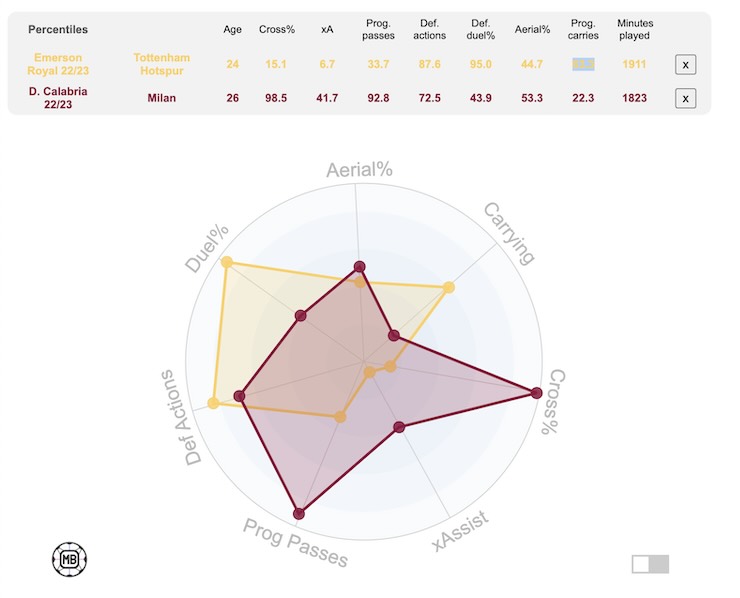Flip the toggle switch below the radar
This screenshot has width=740, height=598.
[650, 565]
